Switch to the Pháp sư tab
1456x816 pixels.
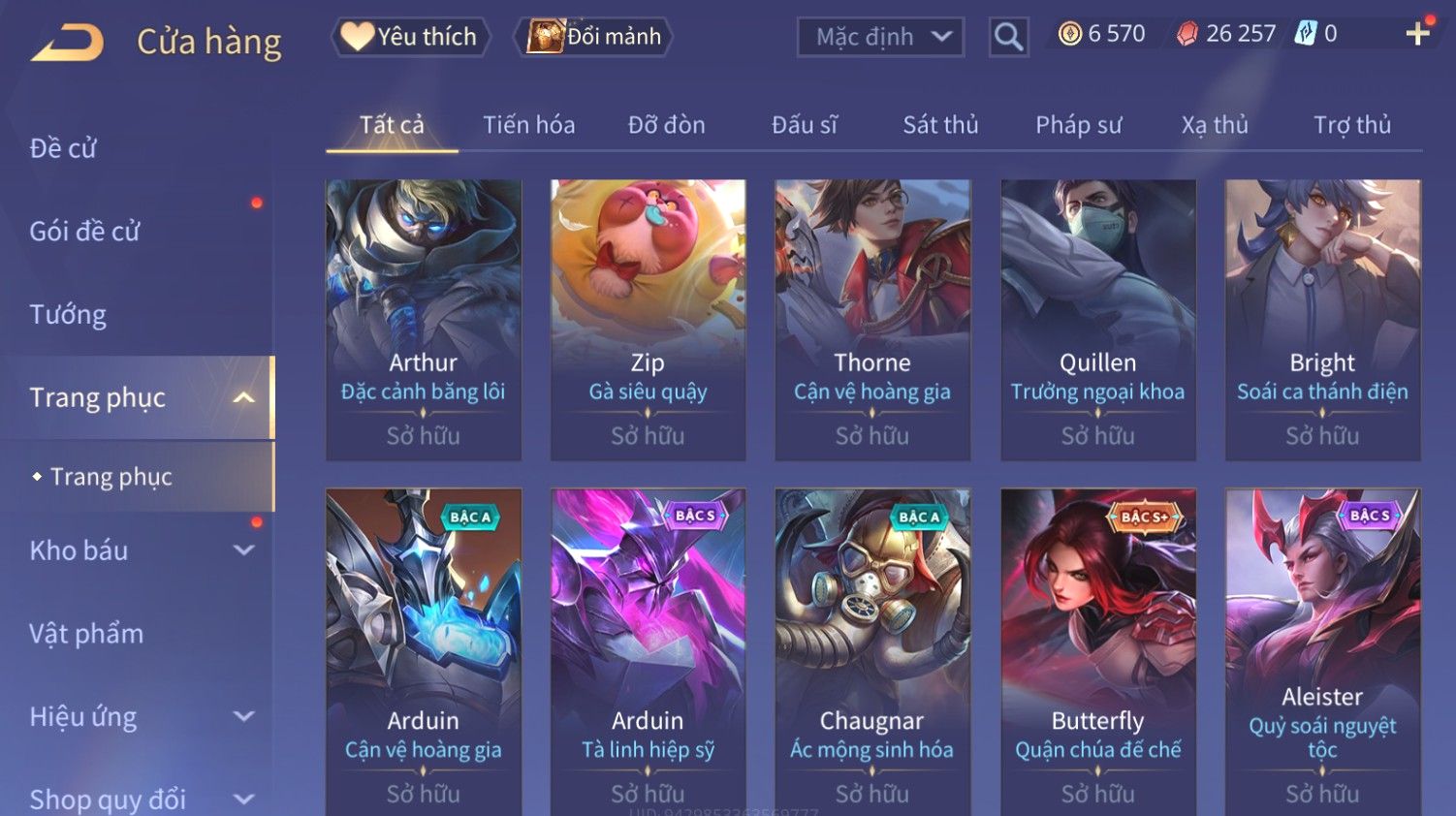coord(1078,125)
